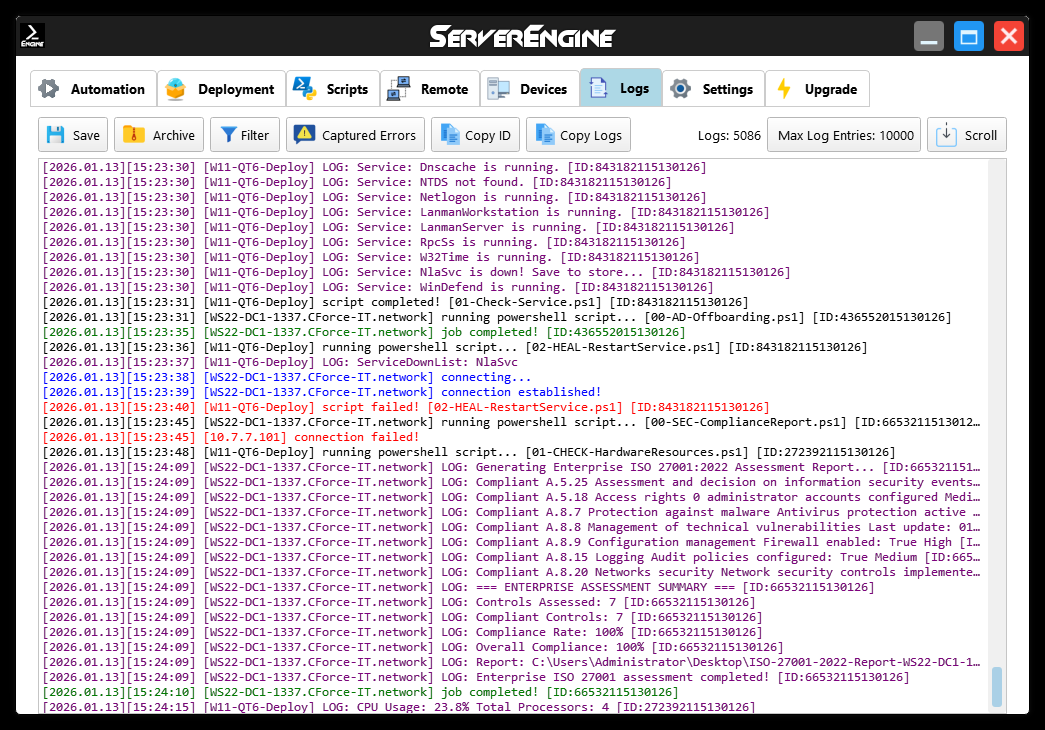Open the Upgrade tab
This screenshot has height=730, width=1045.
(x=817, y=89)
